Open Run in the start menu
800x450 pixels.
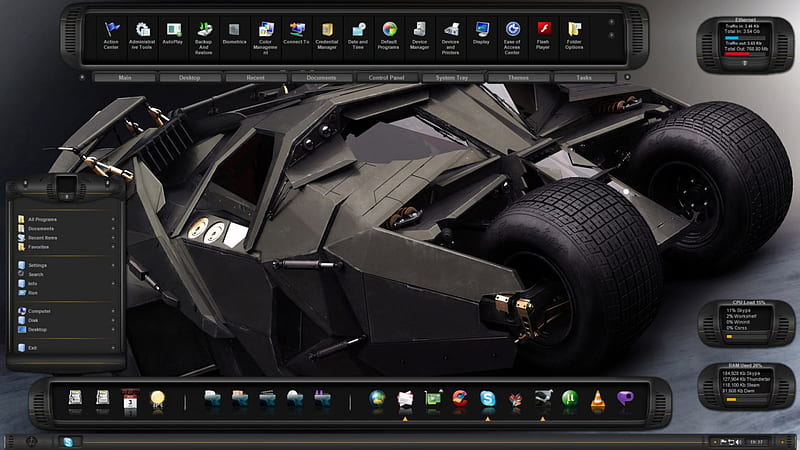pos(66,293)
